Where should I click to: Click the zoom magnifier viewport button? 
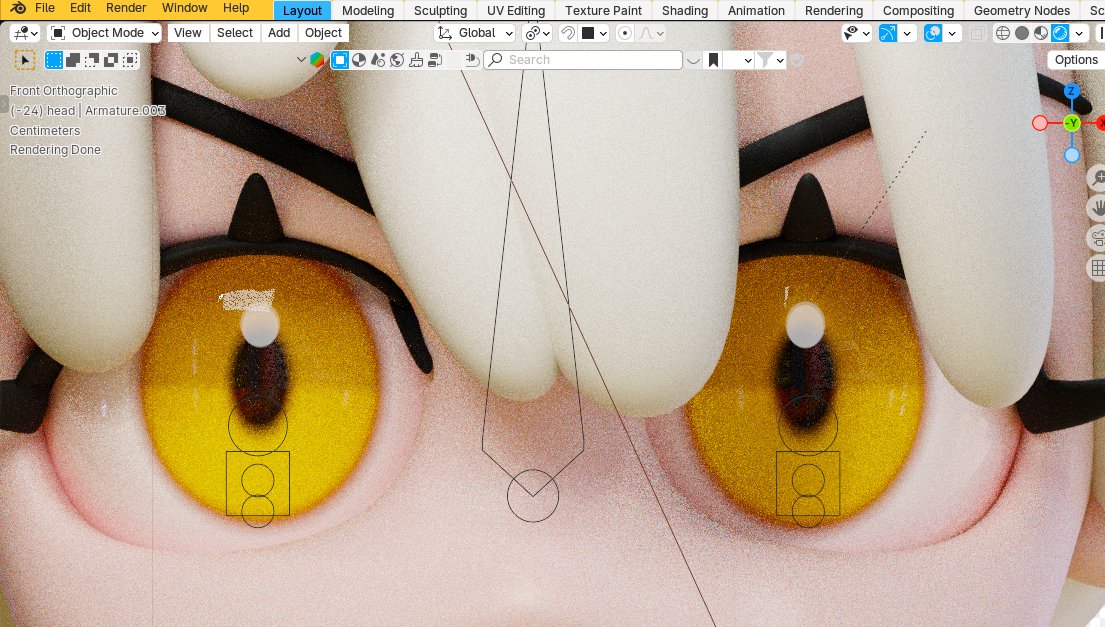[x=1098, y=178]
